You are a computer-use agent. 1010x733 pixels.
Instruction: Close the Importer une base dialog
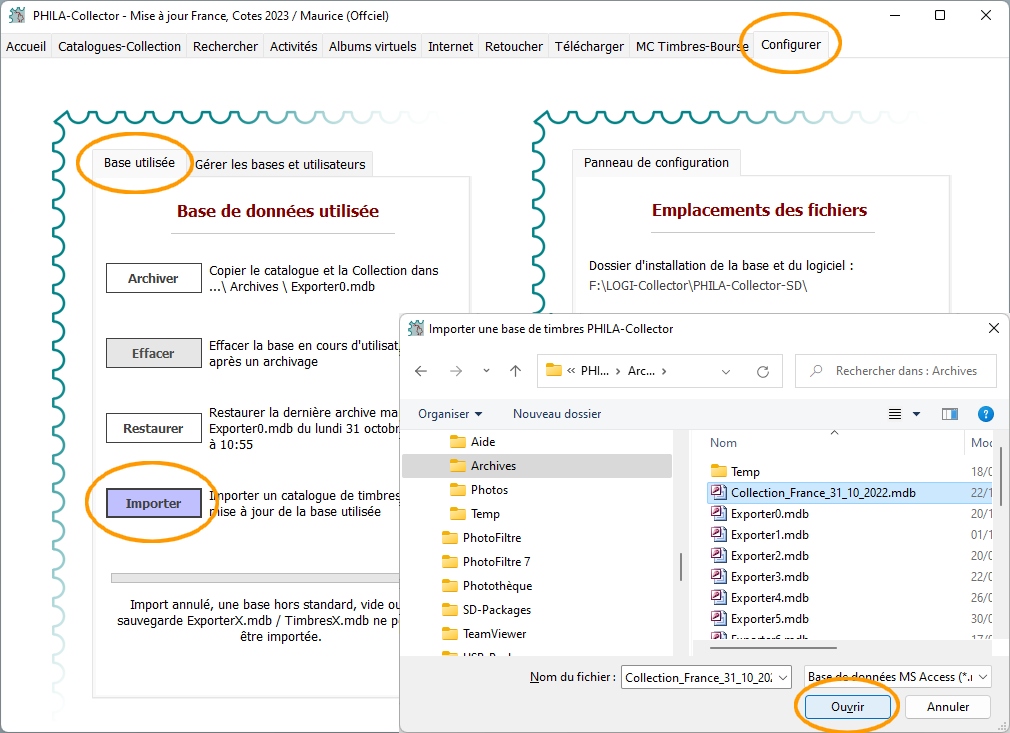pyautogui.click(x=993, y=328)
